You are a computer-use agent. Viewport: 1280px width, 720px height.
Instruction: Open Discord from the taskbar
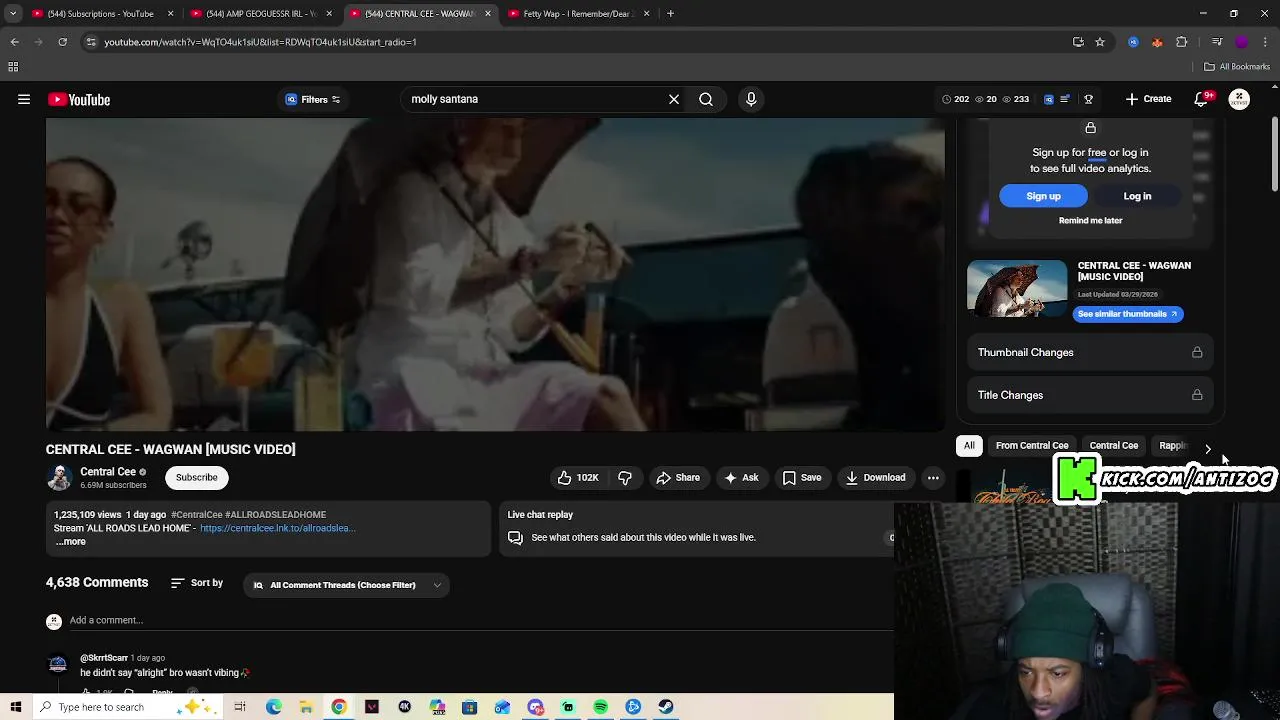pos(535,707)
